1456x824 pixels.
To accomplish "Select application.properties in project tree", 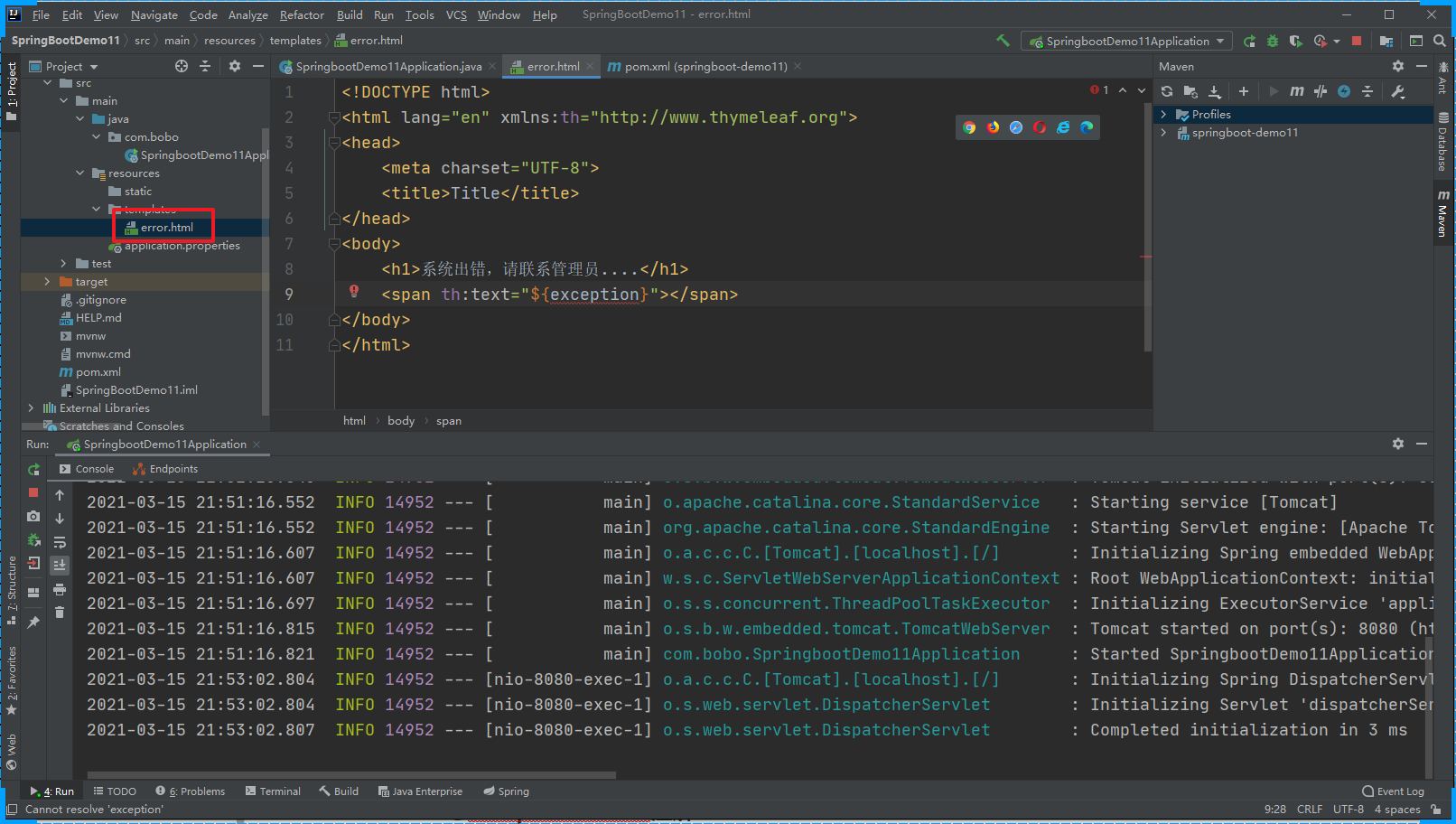I will tap(182, 246).
